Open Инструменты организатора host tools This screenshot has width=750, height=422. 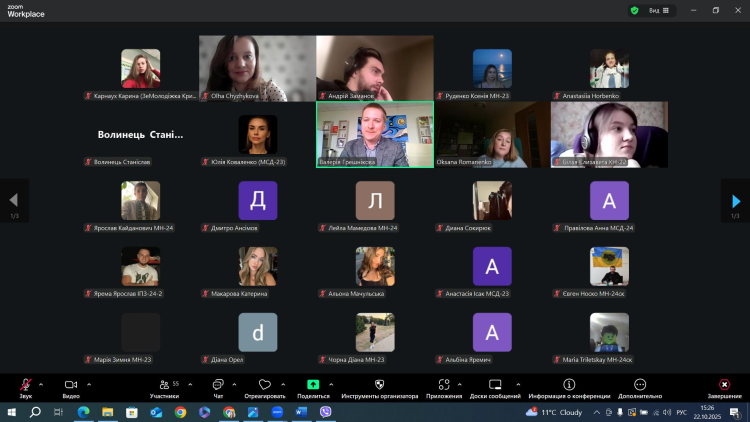tap(379, 385)
